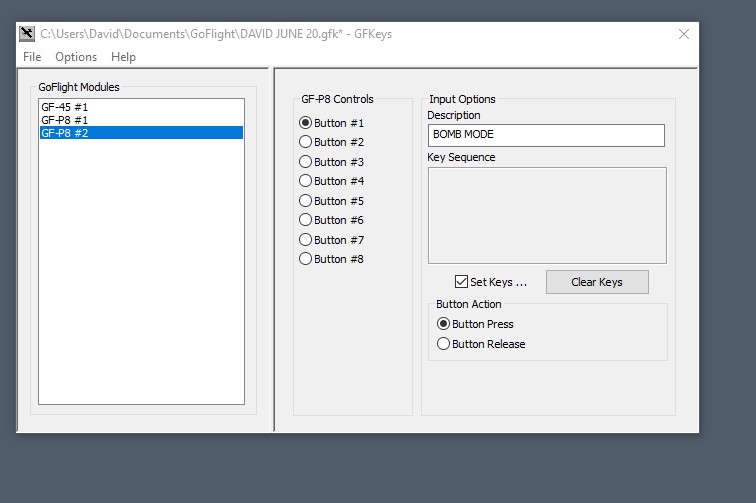Close the GFKeys window
Image resolution: width=756 pixels, height=503 pixels.
coord(684,34)
